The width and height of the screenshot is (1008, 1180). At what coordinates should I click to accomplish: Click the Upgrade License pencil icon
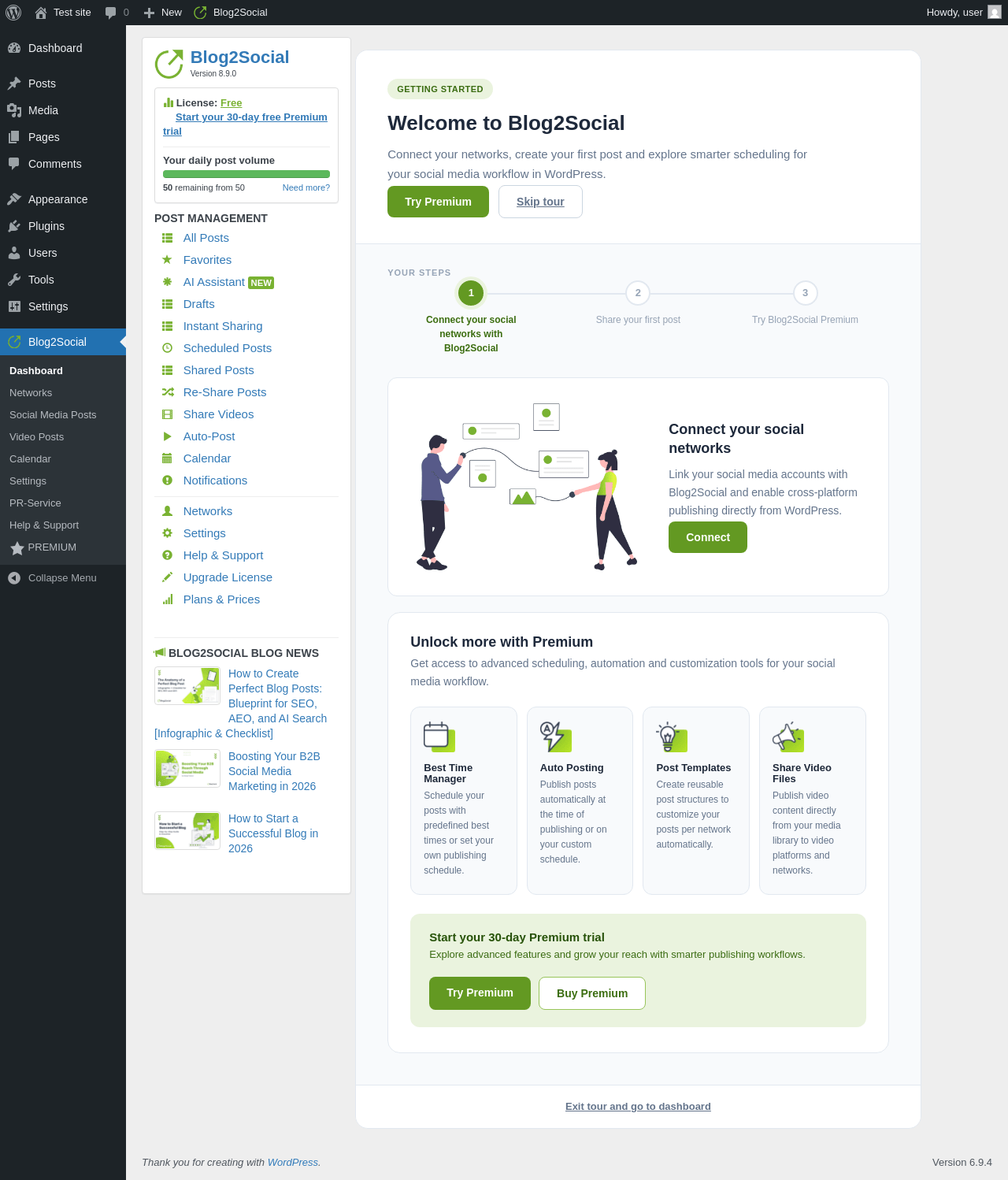tap(167, 577)
